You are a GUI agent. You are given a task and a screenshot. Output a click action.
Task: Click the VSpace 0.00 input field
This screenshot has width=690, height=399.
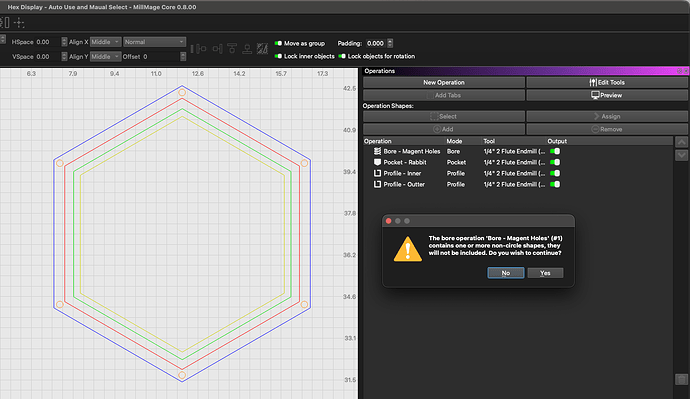(x=48, y=56)
